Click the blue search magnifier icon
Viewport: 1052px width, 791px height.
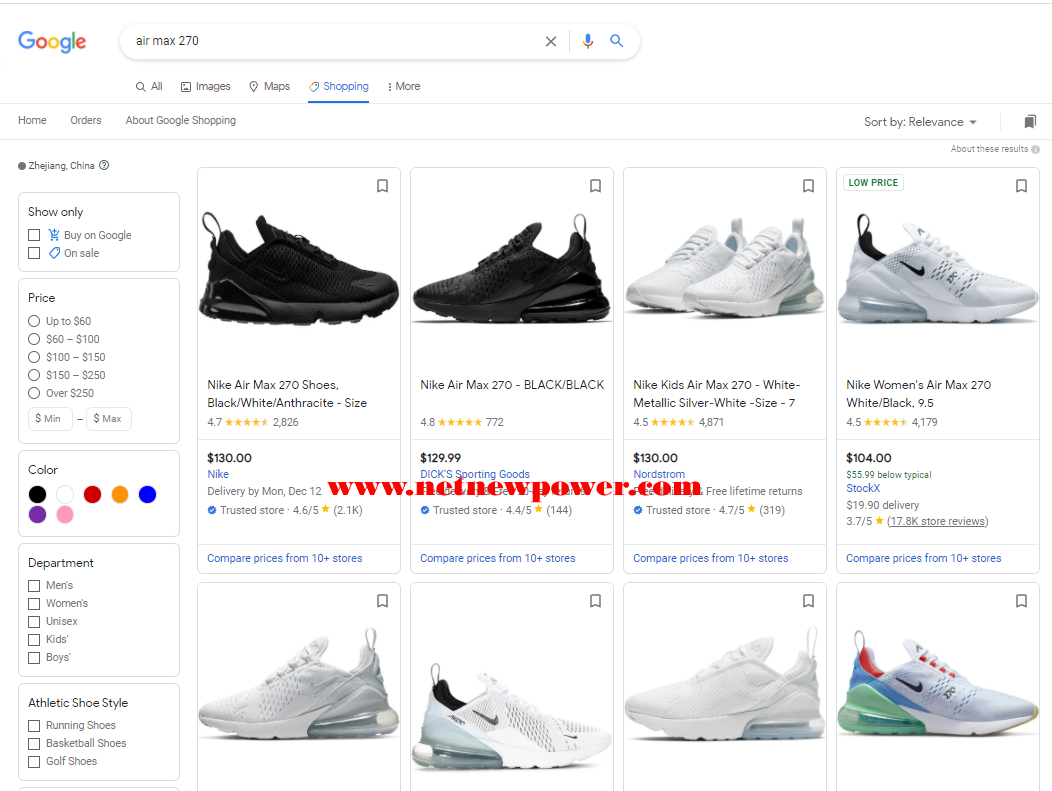pos(617,41)
